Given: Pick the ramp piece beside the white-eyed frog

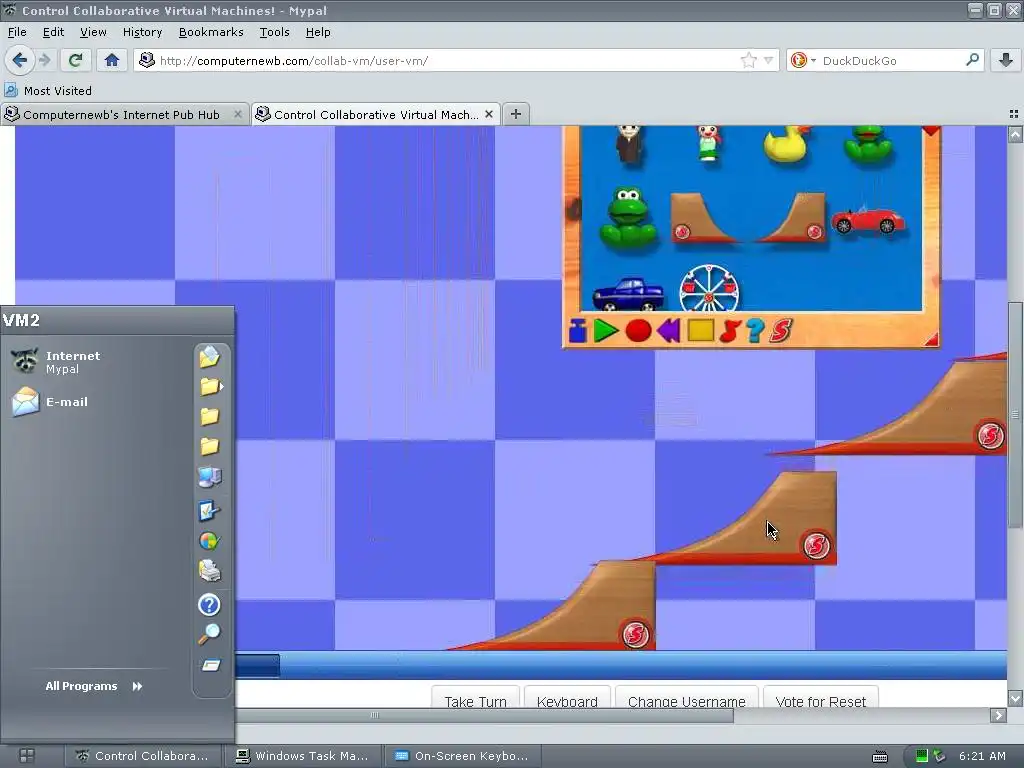Looking at the screenshot, I should click(x=704, y=217).
